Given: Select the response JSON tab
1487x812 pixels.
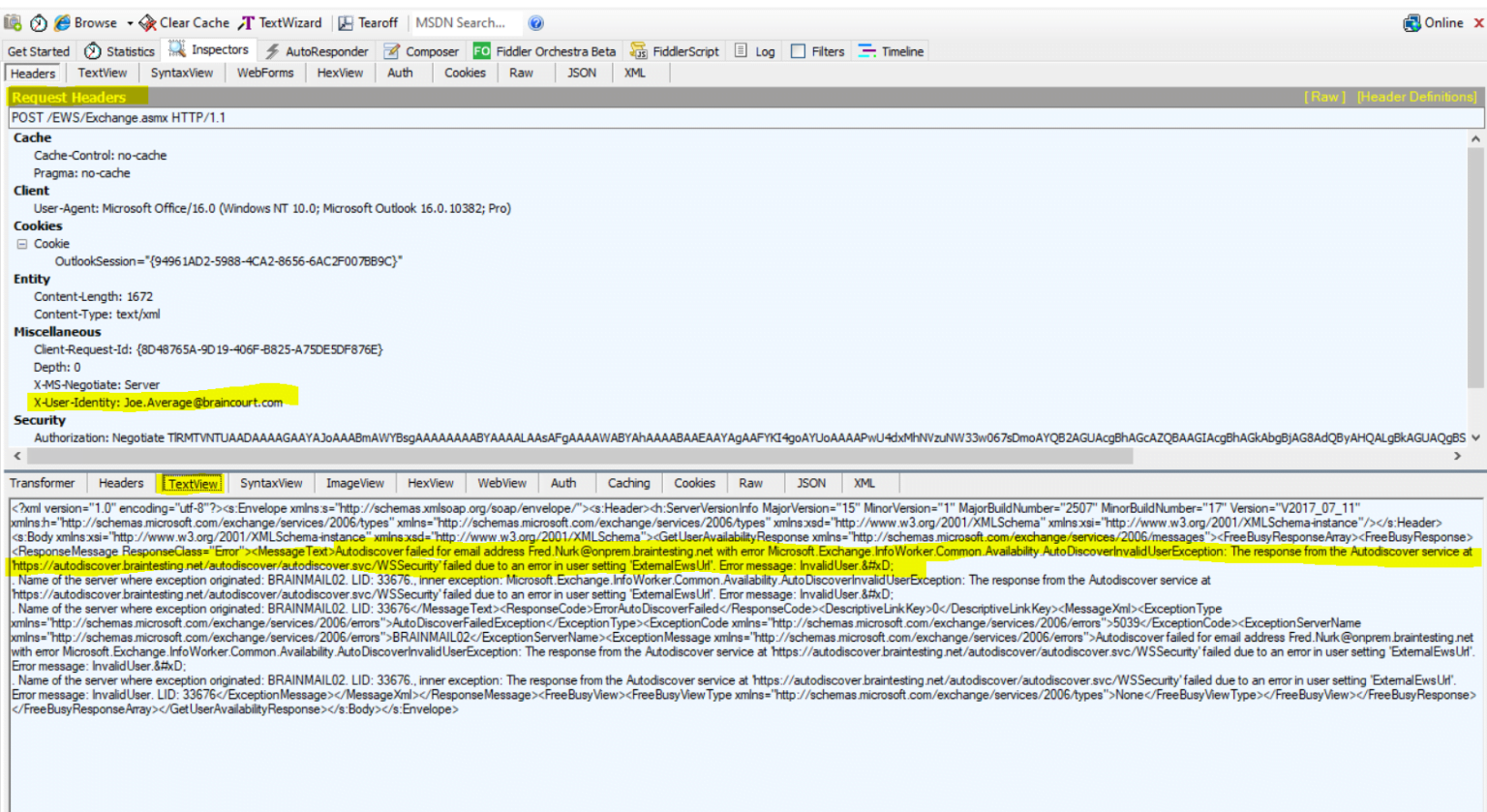Looking at the screenshot, I should (x=811, y=483).
